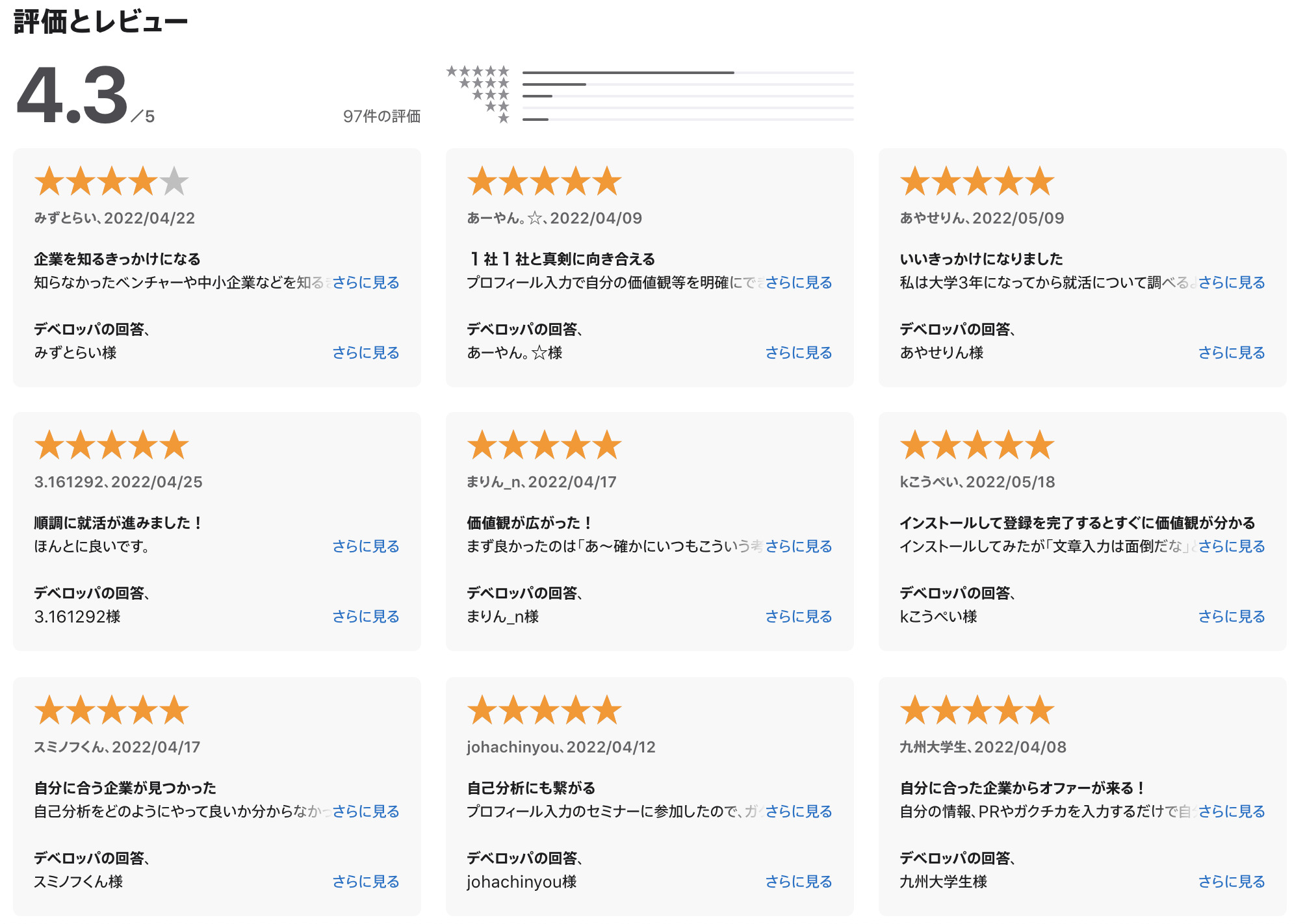Open the full developer reply to kこうぺい様
Screen dimensions: 1305x924
click(1231, 617)
